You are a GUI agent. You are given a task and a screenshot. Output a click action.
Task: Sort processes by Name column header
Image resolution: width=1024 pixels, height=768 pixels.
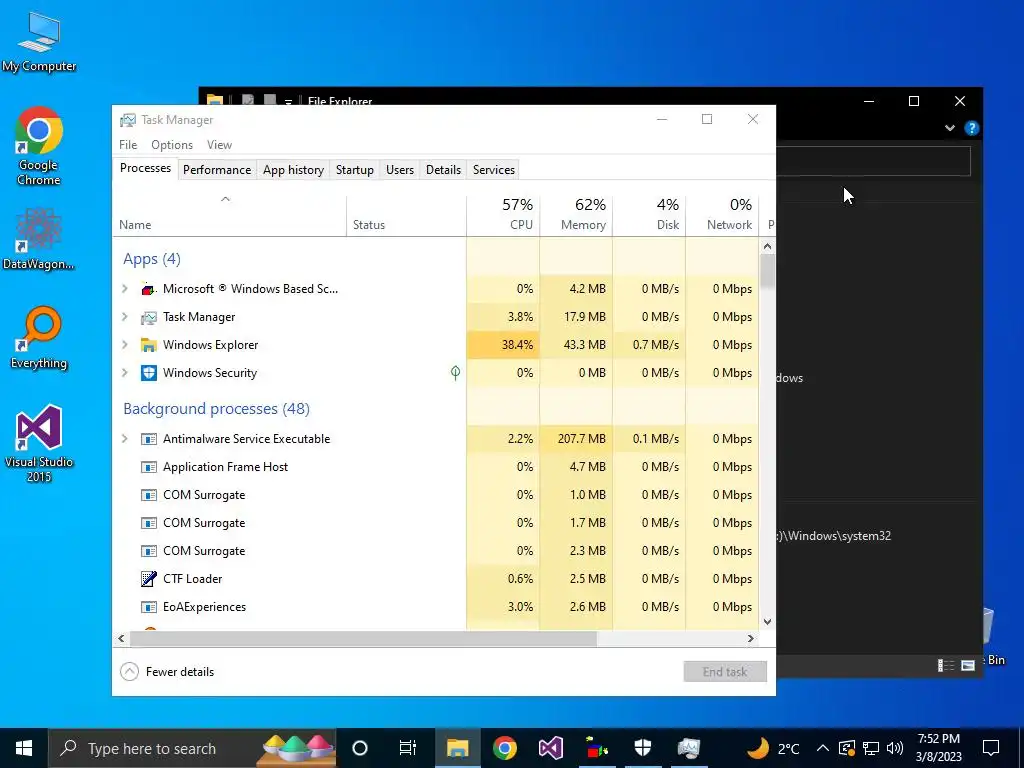pos(229,215)
